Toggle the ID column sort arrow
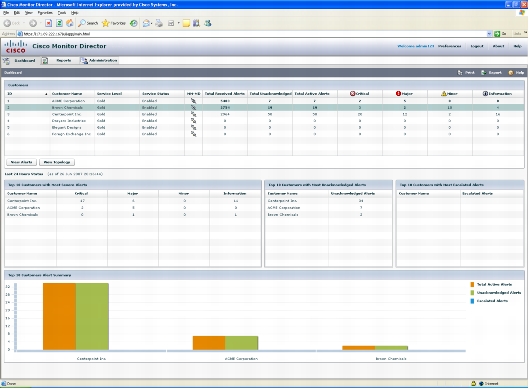This screenshot has height=389, width=530. [46, 94]
